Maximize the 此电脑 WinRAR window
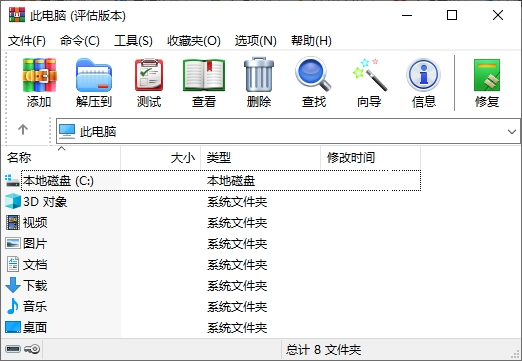The height and width of the screenshot is (361, 522). [x=452, y=15]
